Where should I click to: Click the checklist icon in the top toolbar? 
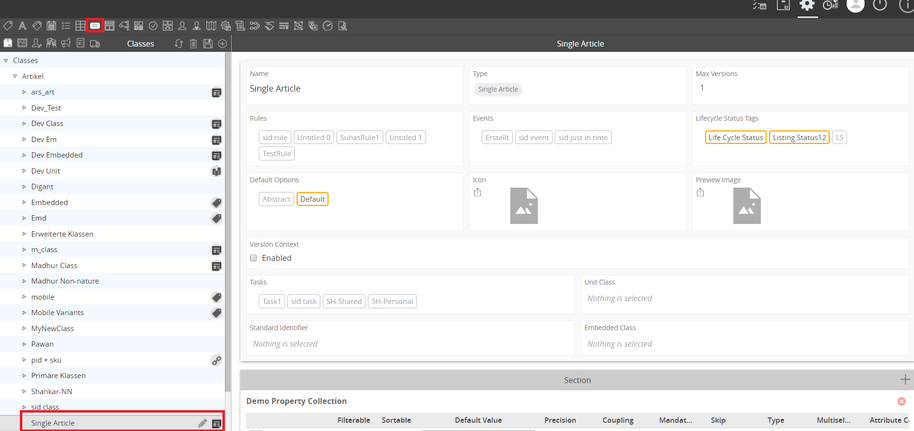(x=66, y=26)
